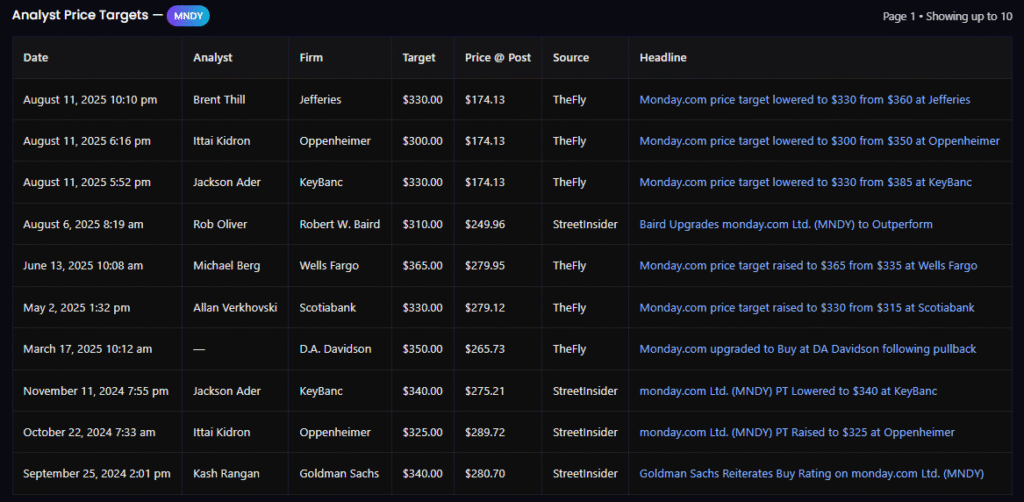
Task: Open Jefferies price target lowered to $330 headline
Action: pos(804,100)
